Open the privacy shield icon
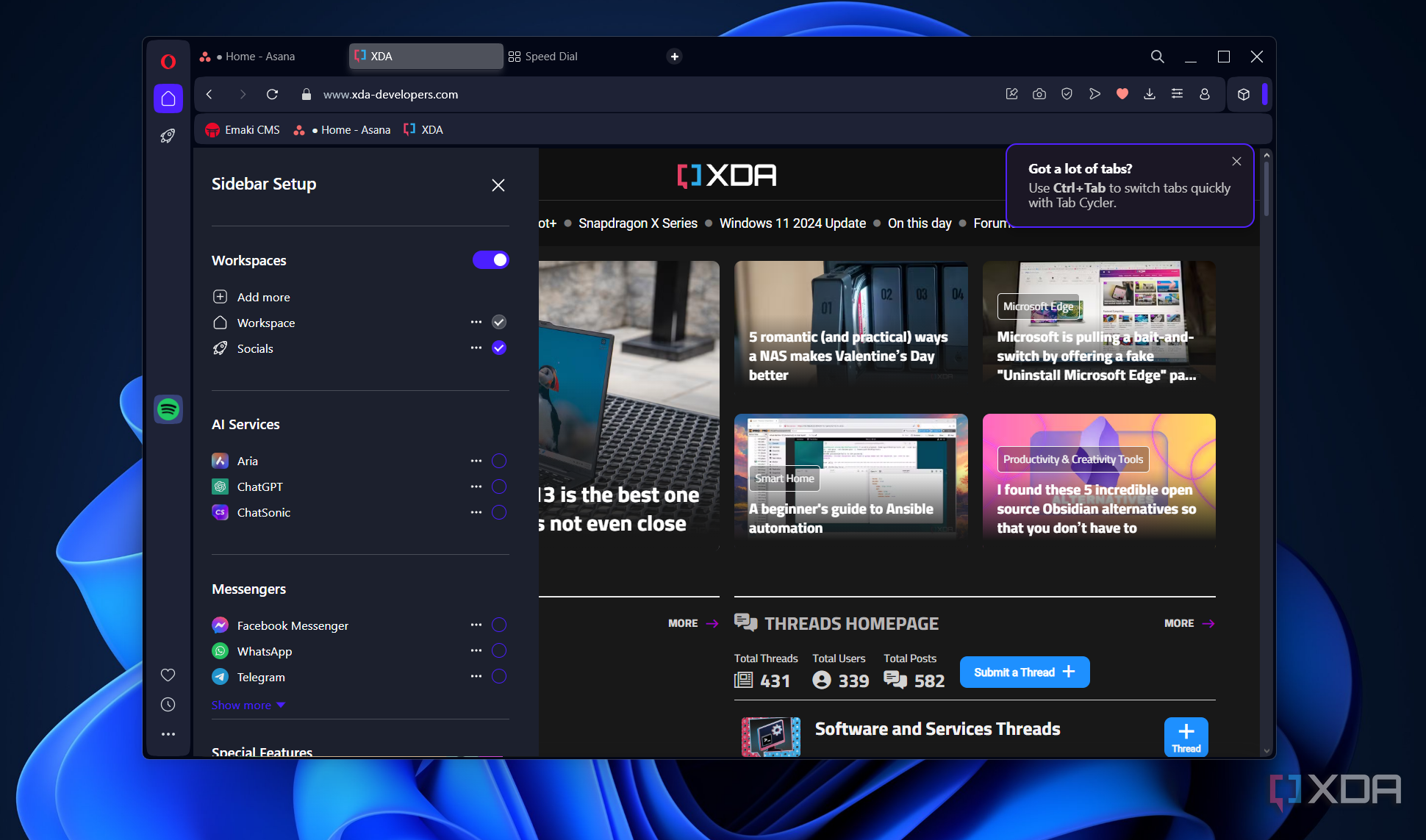Image resolution: width=1426 pixels, height=840 pixels. pyautogui.click(x=1067, y=93)
